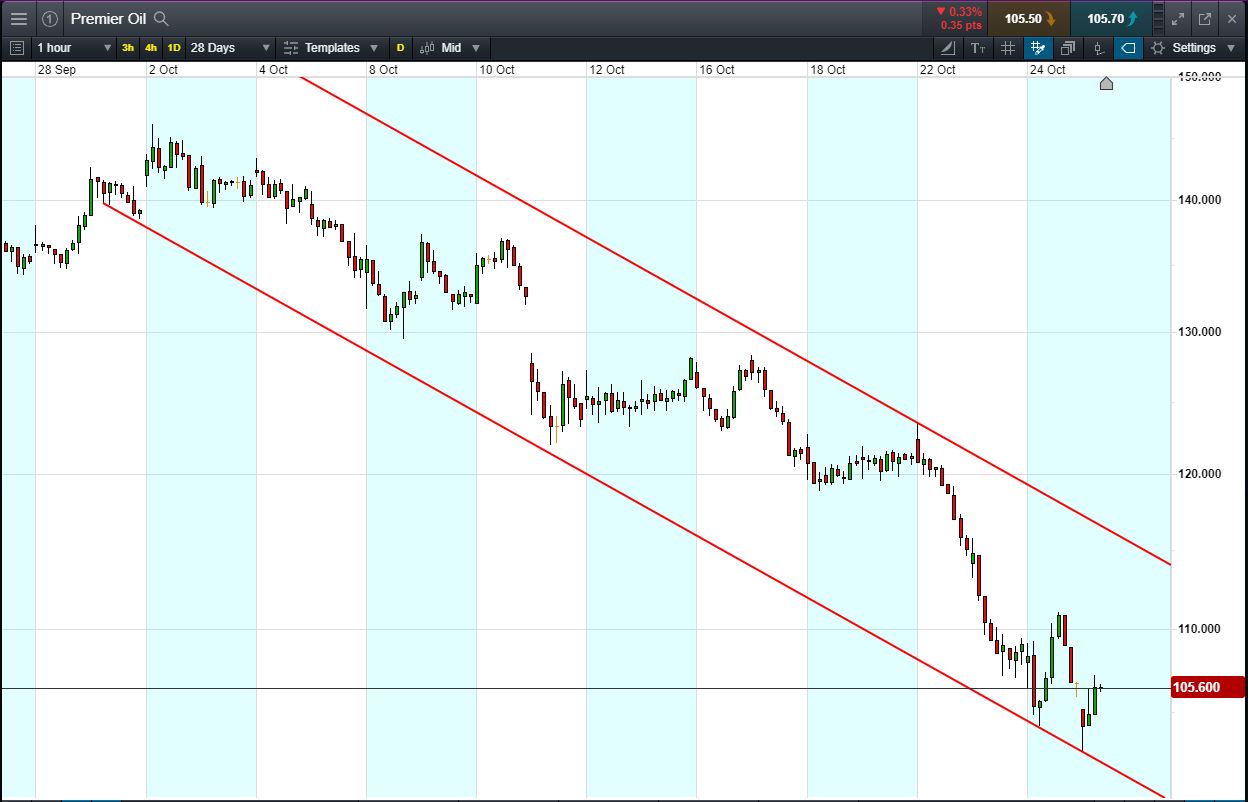The width and height of the screenshot is (1248, 802).
Task: Open the hamburger main menu
Action: pyautogui.click(x=18, y=18)
